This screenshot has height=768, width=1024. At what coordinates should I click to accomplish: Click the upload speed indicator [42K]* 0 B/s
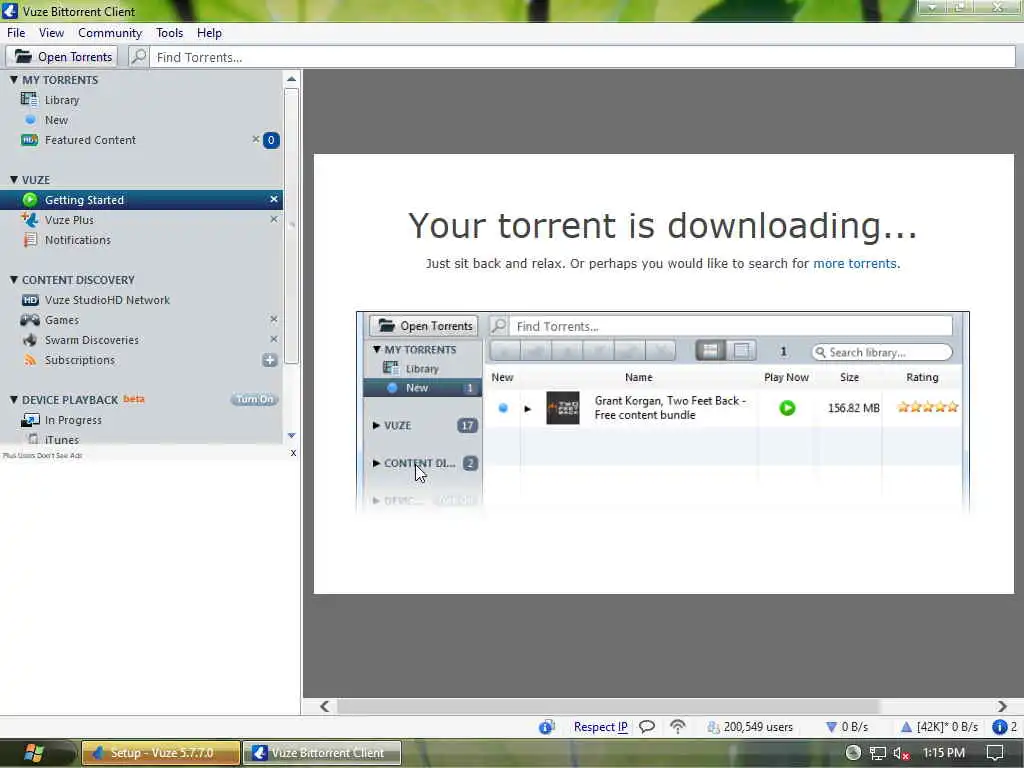pos(939,727)
